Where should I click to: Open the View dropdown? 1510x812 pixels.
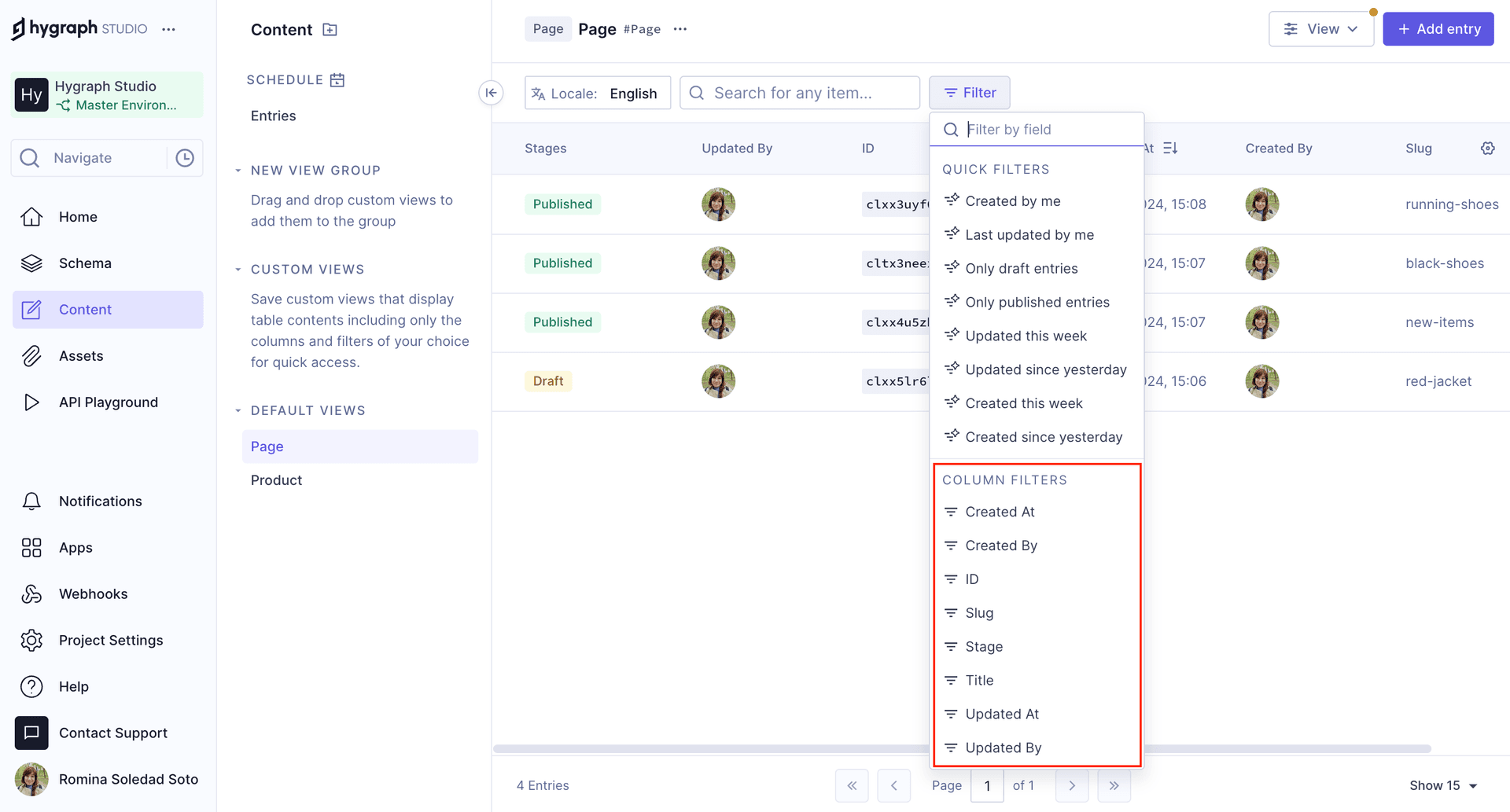click(1320, 29)
